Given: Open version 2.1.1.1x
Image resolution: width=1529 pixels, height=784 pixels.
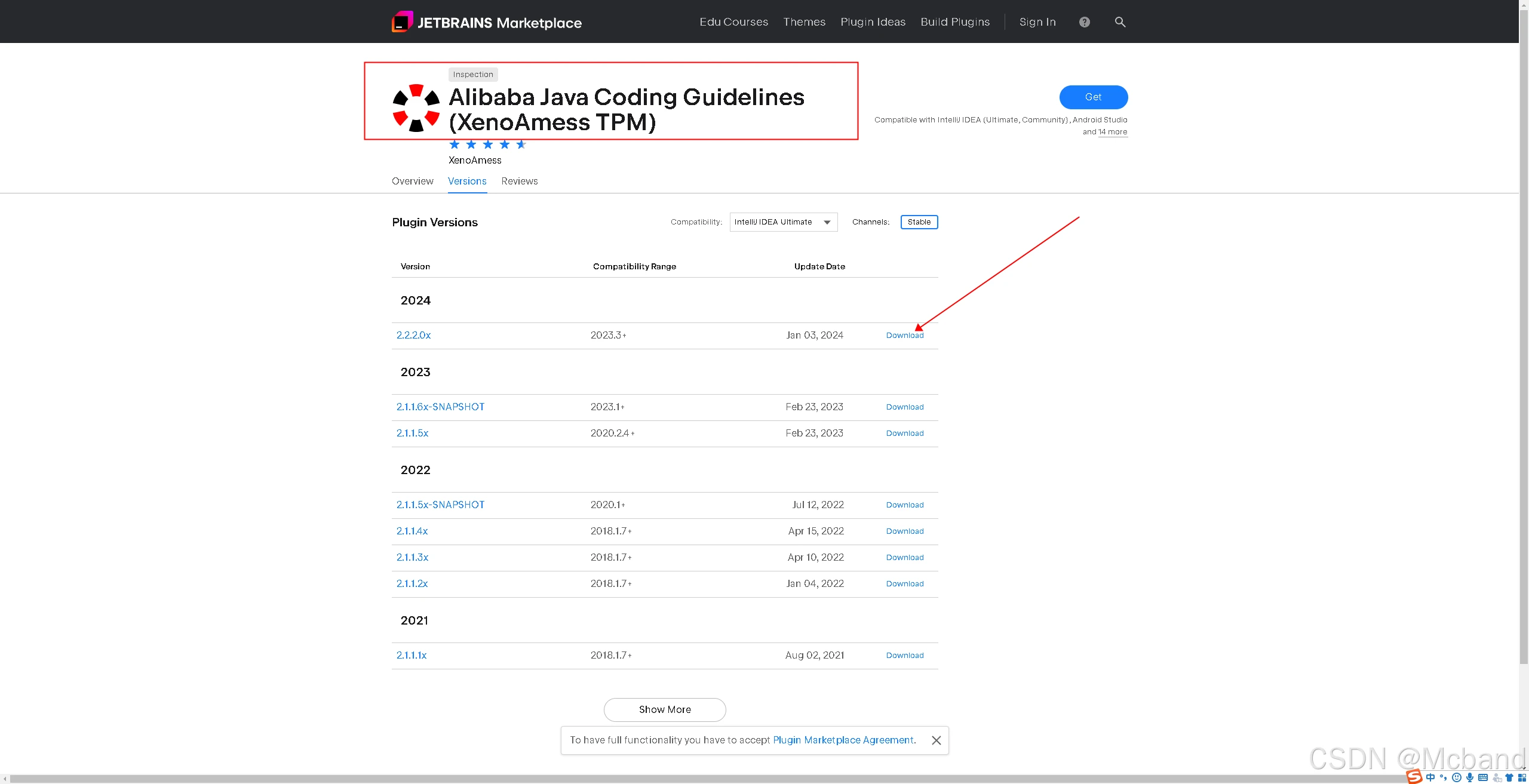Looking at the screenshot, I should coord(412,655).
